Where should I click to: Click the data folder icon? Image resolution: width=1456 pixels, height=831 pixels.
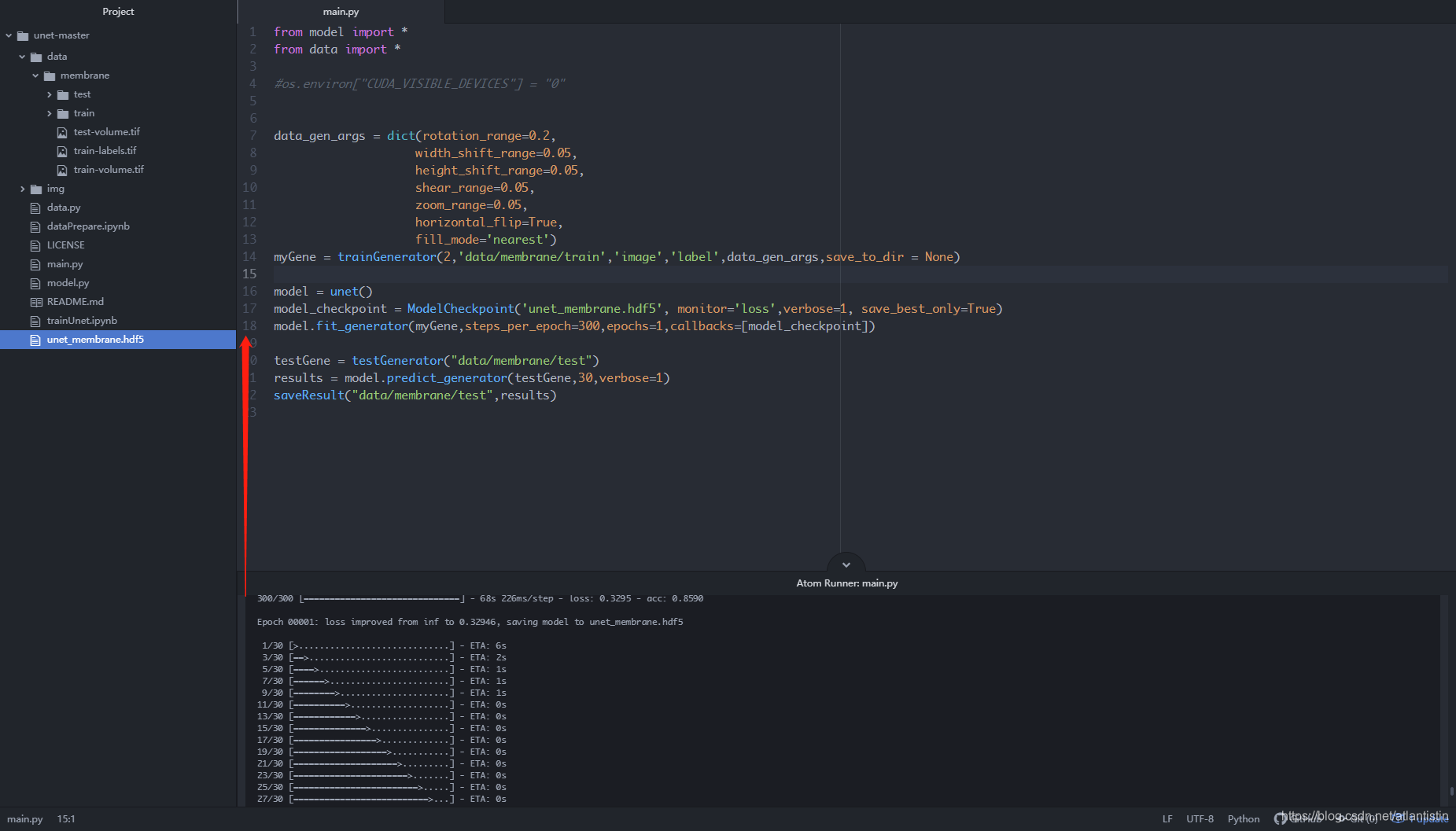pos(36,57)
